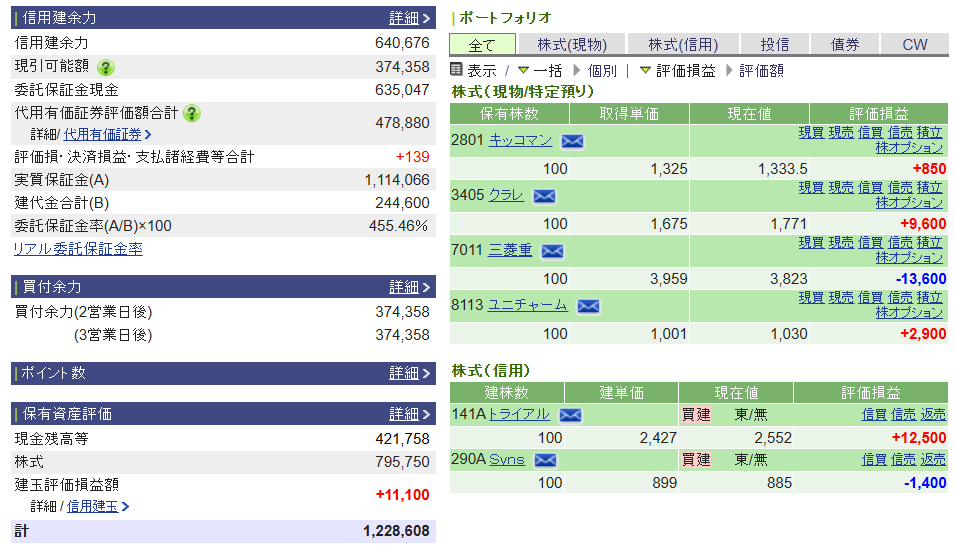Click mail icon next to ユニチャーム
This screenshot has height=553, width=955.
(588, 306)
